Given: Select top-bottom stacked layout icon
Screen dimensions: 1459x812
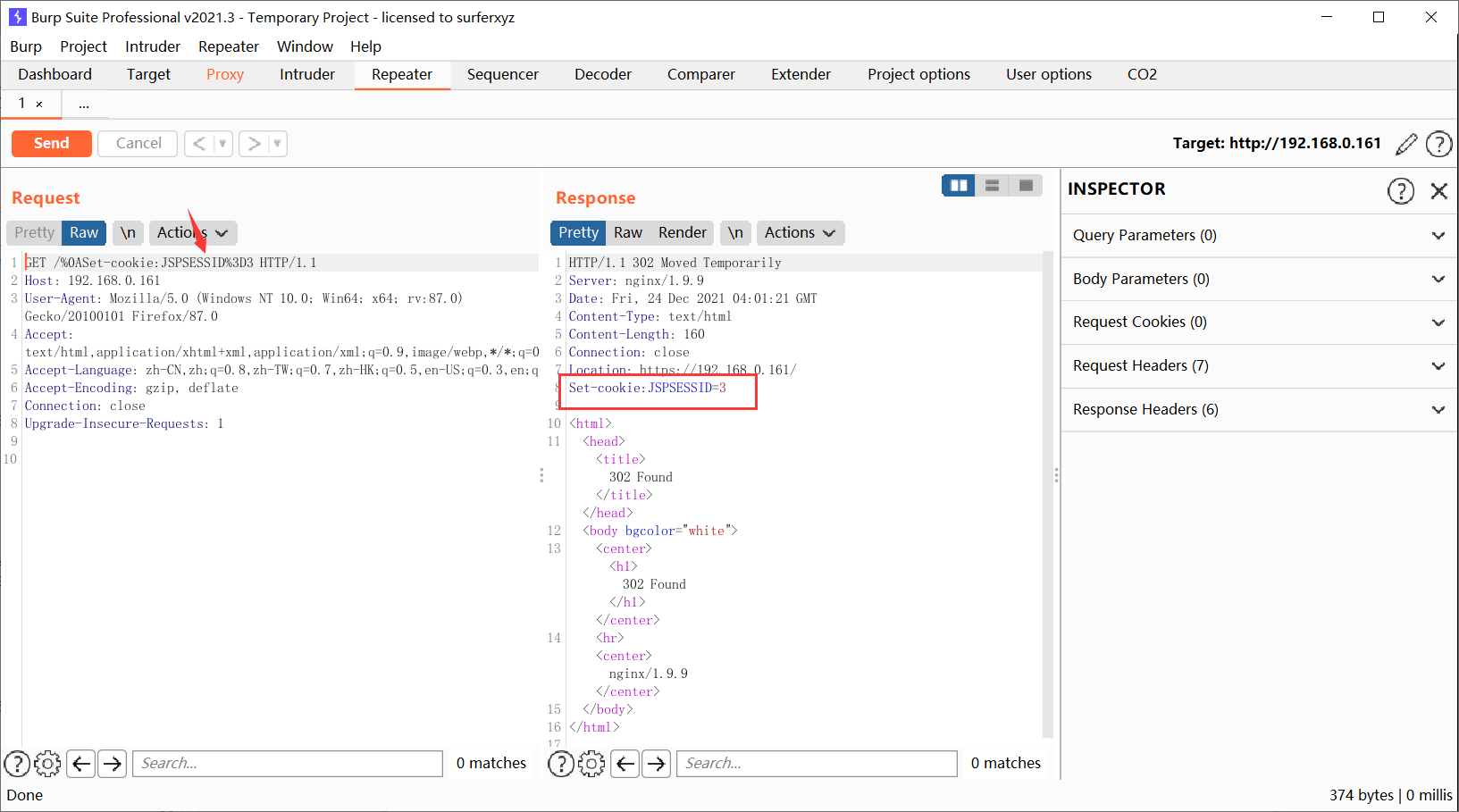Looking at the screenshot, I should pyautogui.click(x=992, y=185).
